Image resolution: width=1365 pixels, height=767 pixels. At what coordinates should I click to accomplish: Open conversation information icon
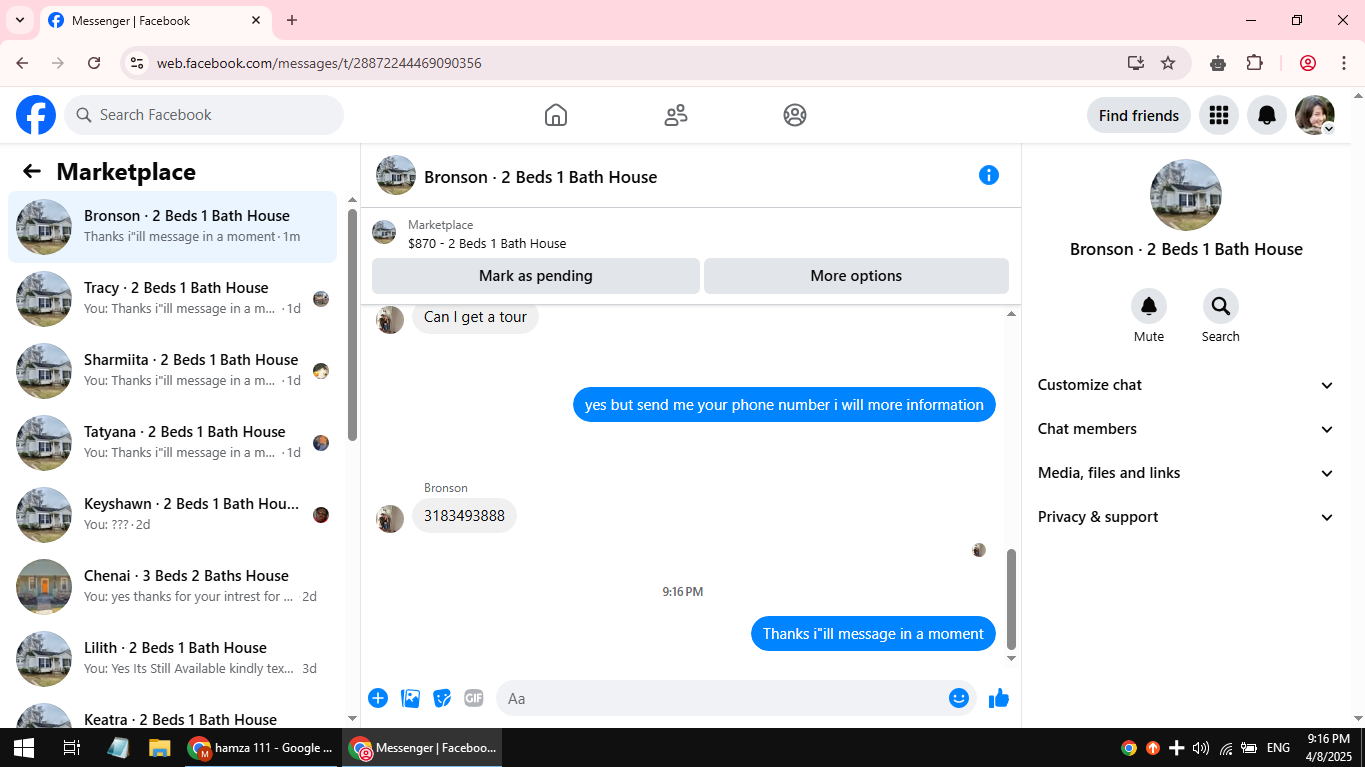tap(989, 175)
